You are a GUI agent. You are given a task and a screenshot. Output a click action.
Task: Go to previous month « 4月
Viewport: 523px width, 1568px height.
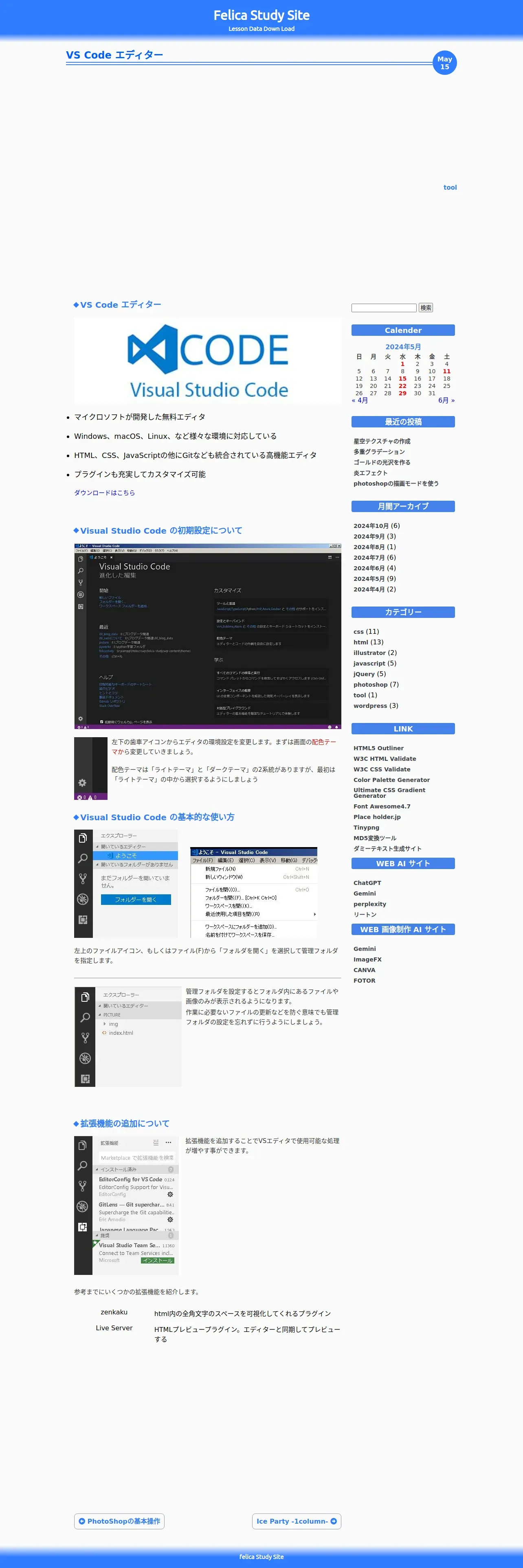pyautogui.click(x=360, y=401)
